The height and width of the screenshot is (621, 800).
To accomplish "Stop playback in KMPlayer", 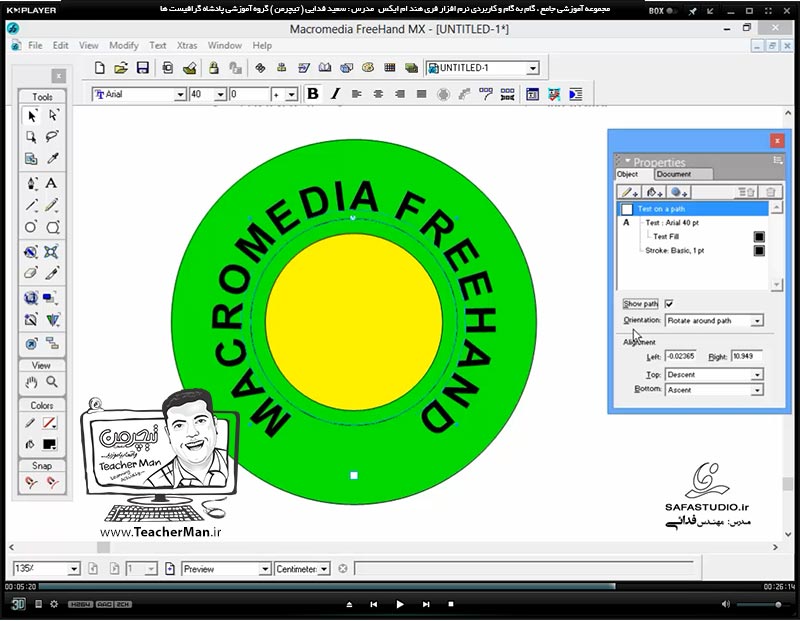I will click(x=451, y=604).
